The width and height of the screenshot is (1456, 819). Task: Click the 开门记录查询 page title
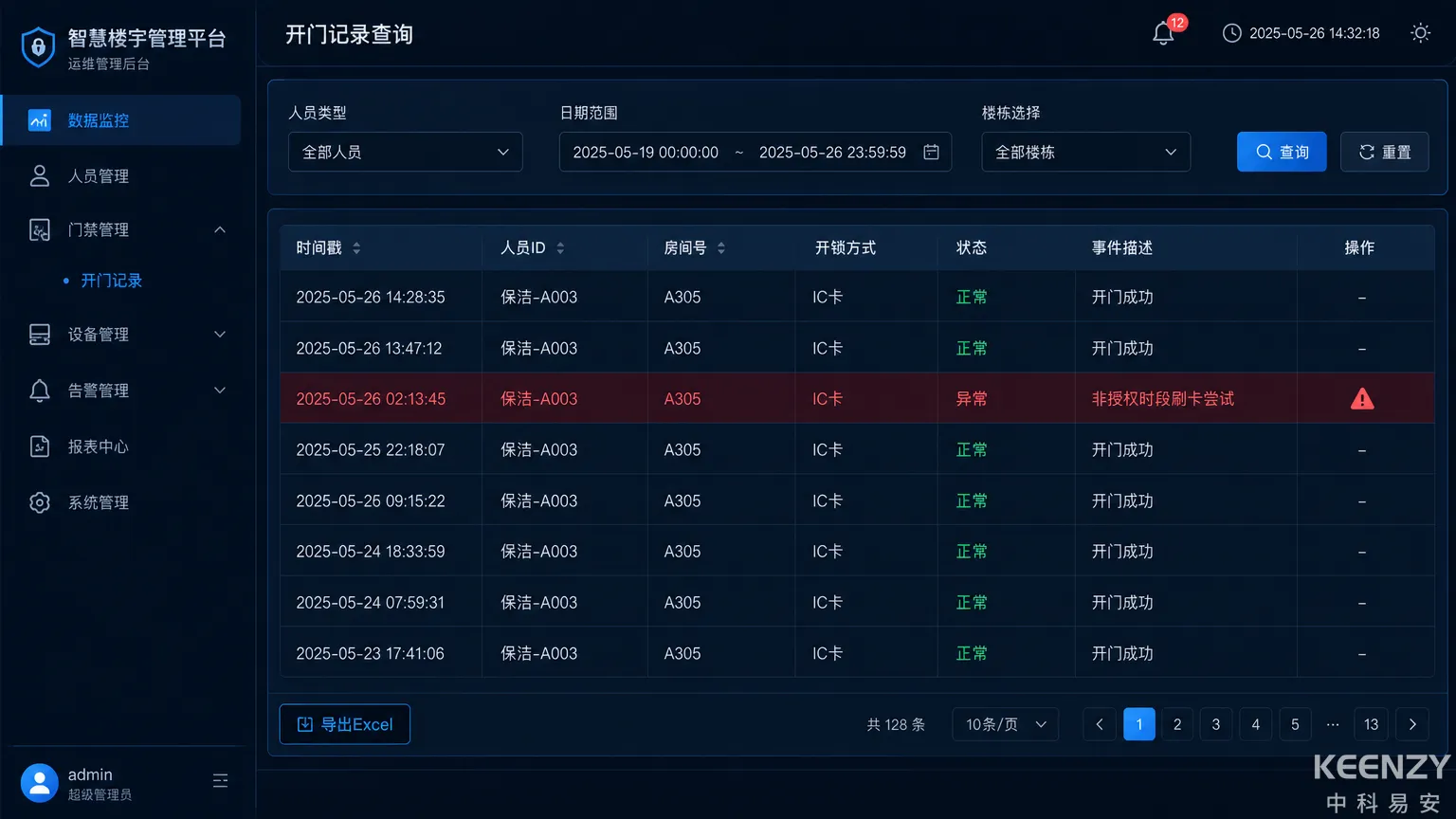[x=349, y=34]
